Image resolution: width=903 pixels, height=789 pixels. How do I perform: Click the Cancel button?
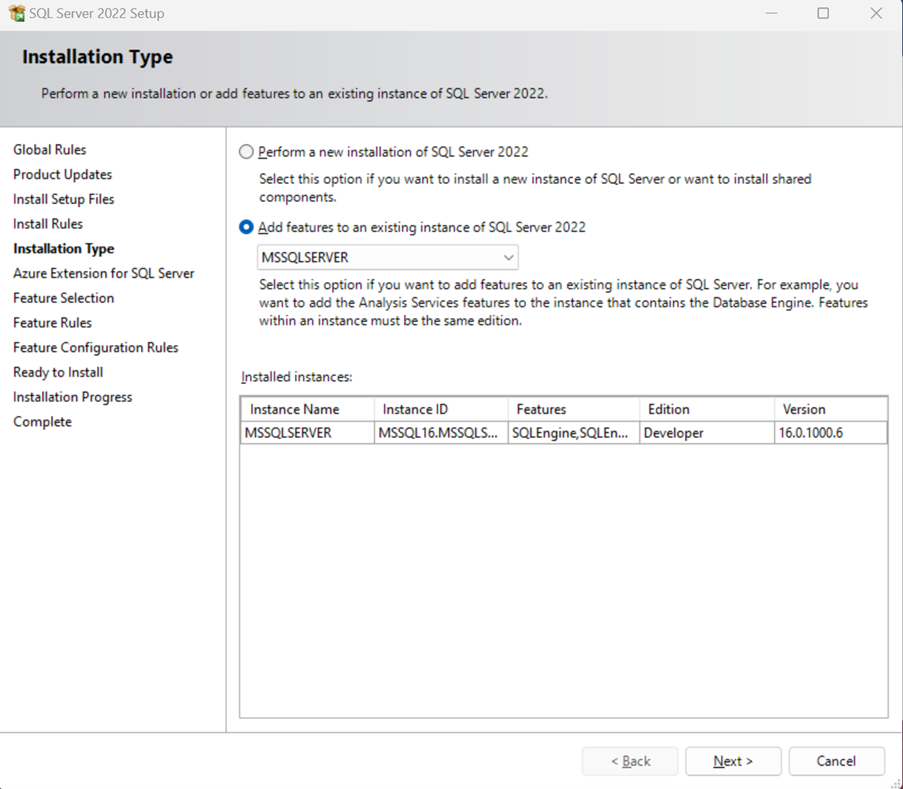coord(836,761)
